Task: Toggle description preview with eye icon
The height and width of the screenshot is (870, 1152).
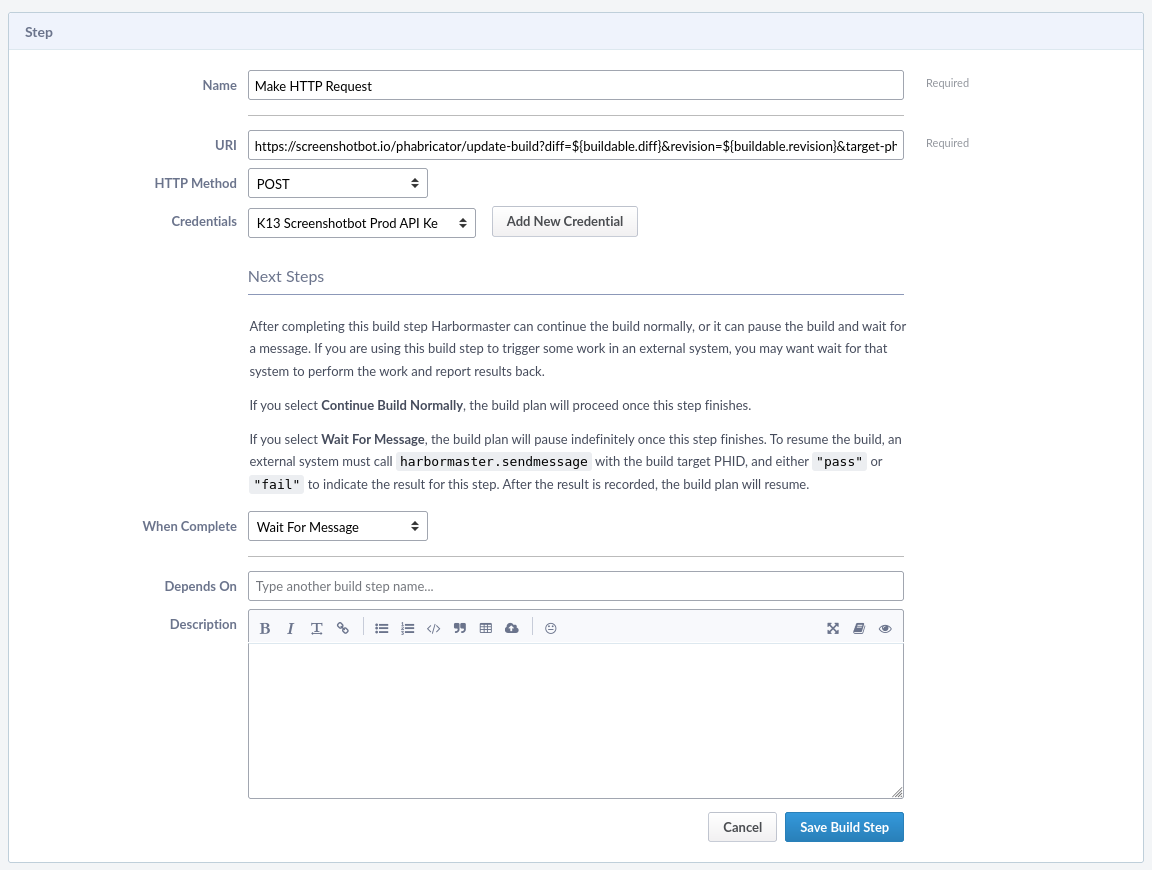Action: pyautogui.click(x=885, y=628)
